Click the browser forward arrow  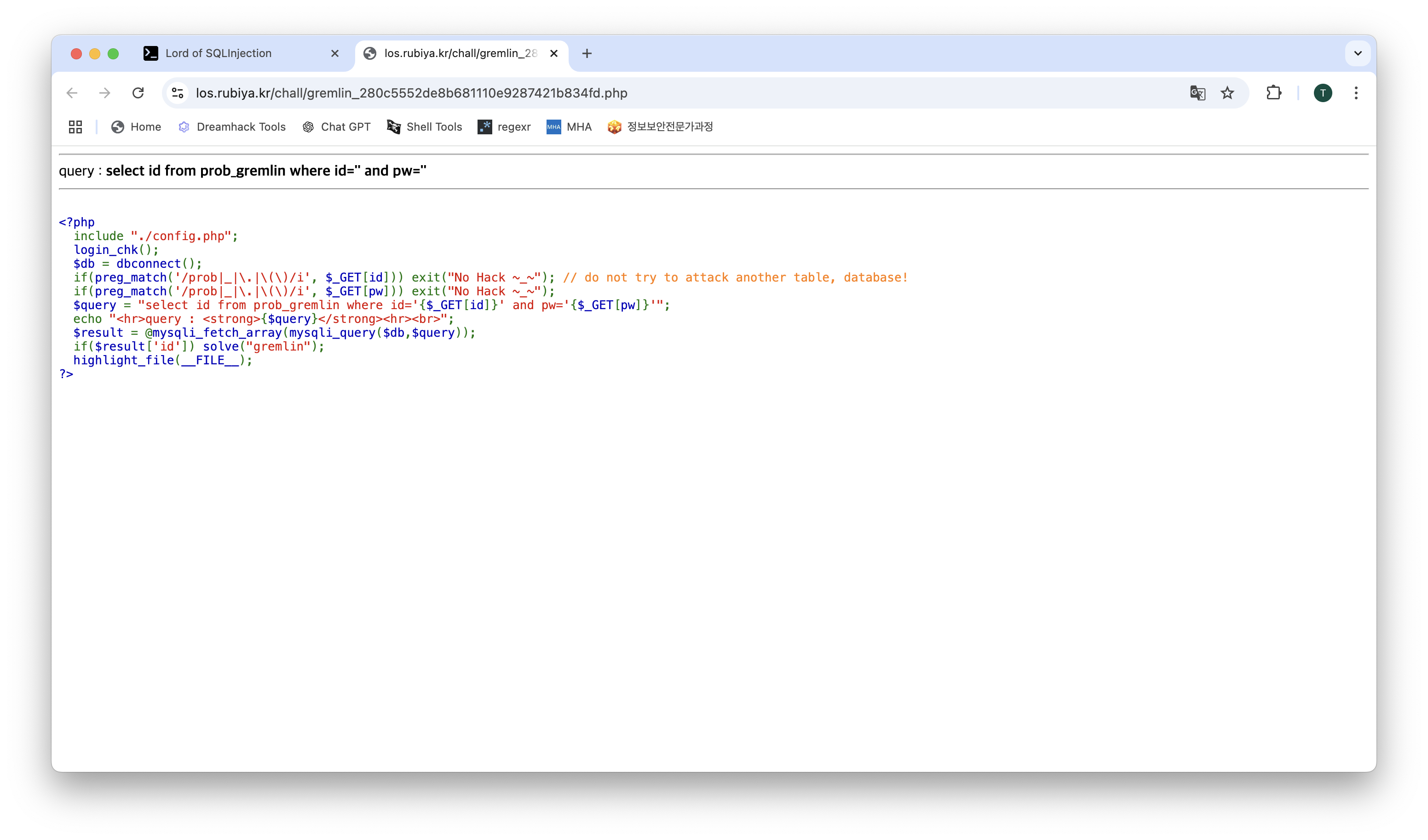click(x=105, y=93)
